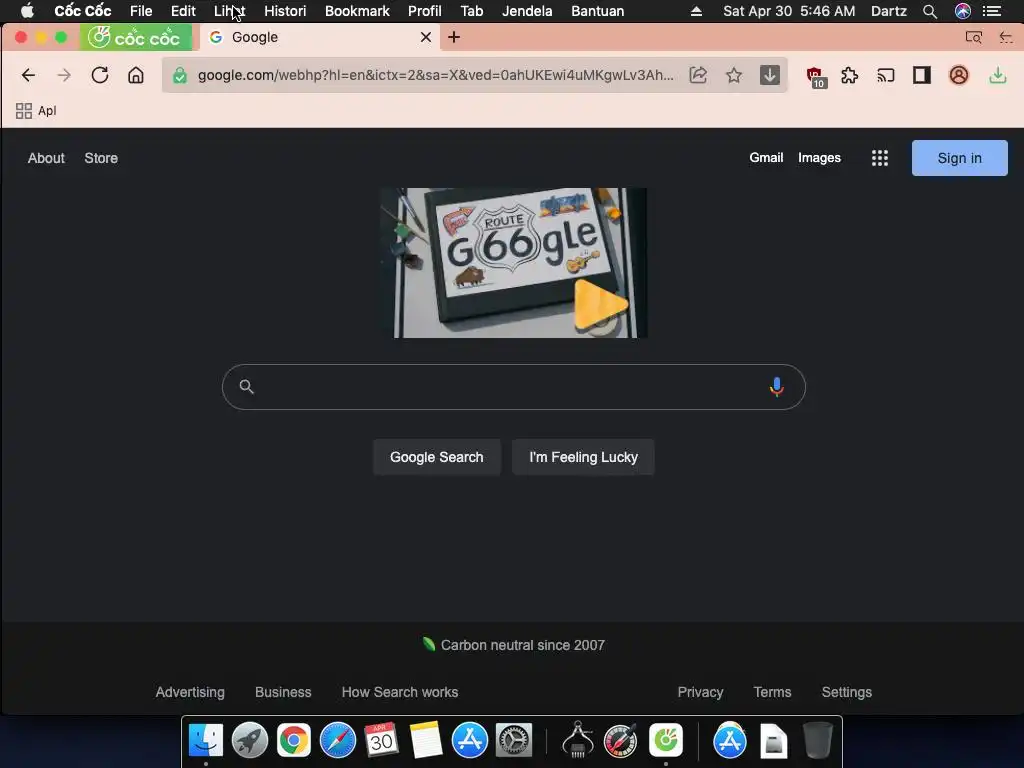Click the search magnifier in the box
1024x768 pixels.
point(246,387)
